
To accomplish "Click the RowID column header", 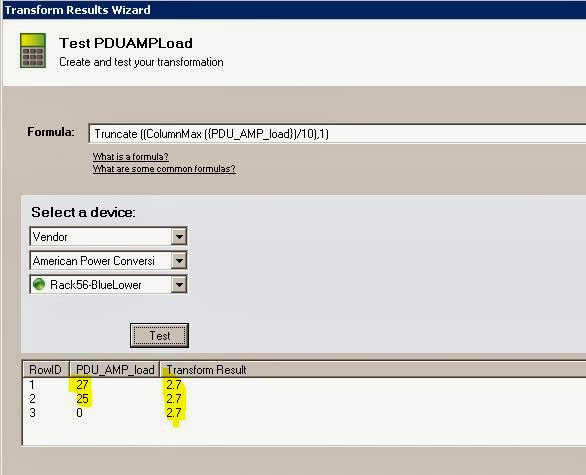I will click(46, 370).
